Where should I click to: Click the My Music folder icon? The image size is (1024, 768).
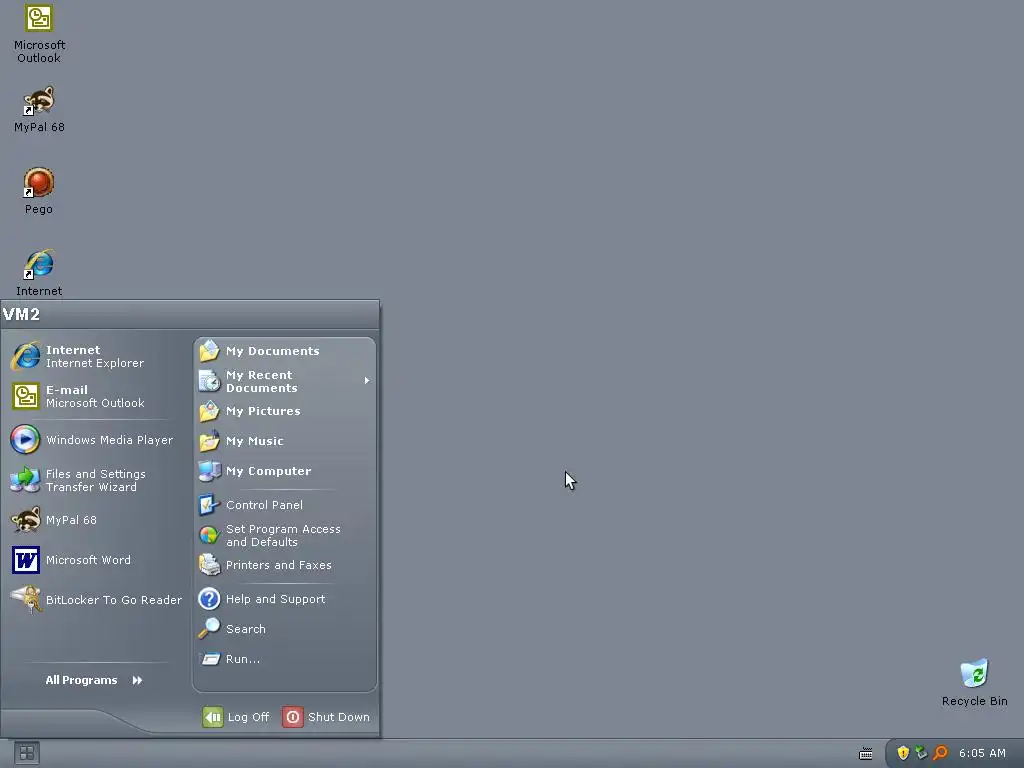[x=209, y=441]
